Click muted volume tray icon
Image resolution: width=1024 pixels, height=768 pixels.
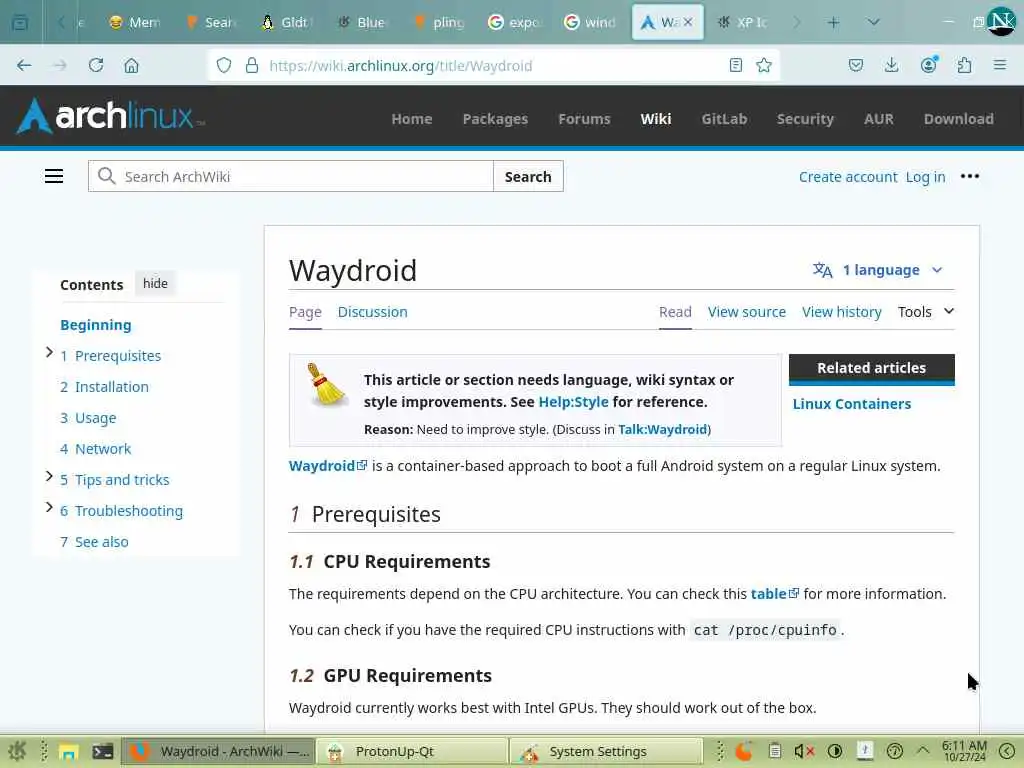[x=804, y=751]
